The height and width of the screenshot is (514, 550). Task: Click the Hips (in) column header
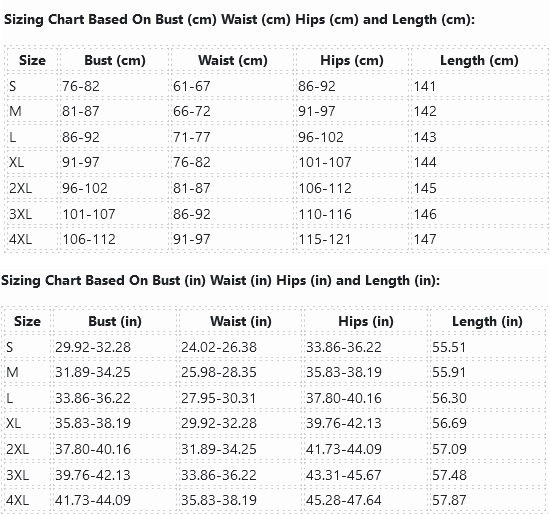coord(366,321)
